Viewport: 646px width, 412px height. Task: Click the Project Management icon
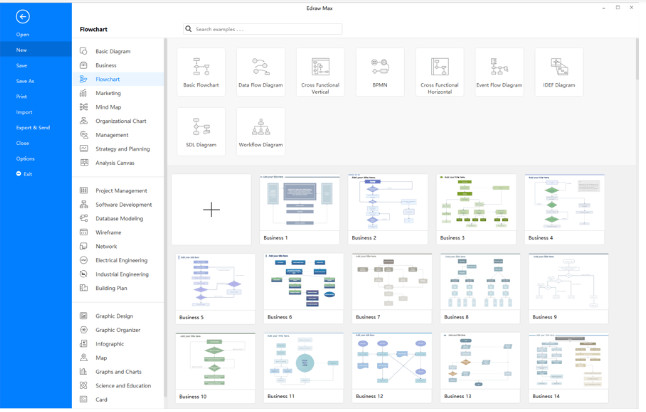84,190
